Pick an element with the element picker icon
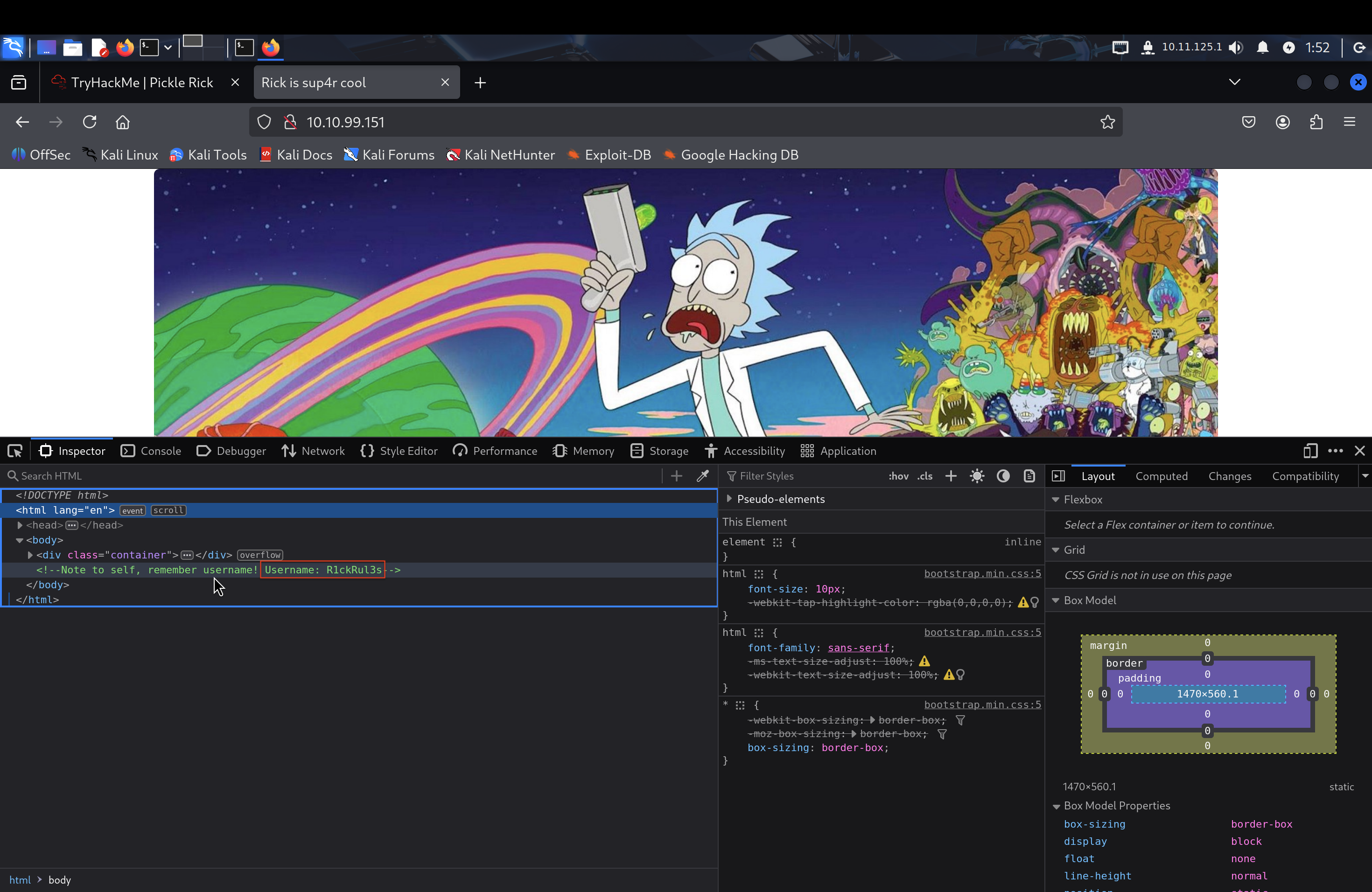 click(x=15, y=451)
